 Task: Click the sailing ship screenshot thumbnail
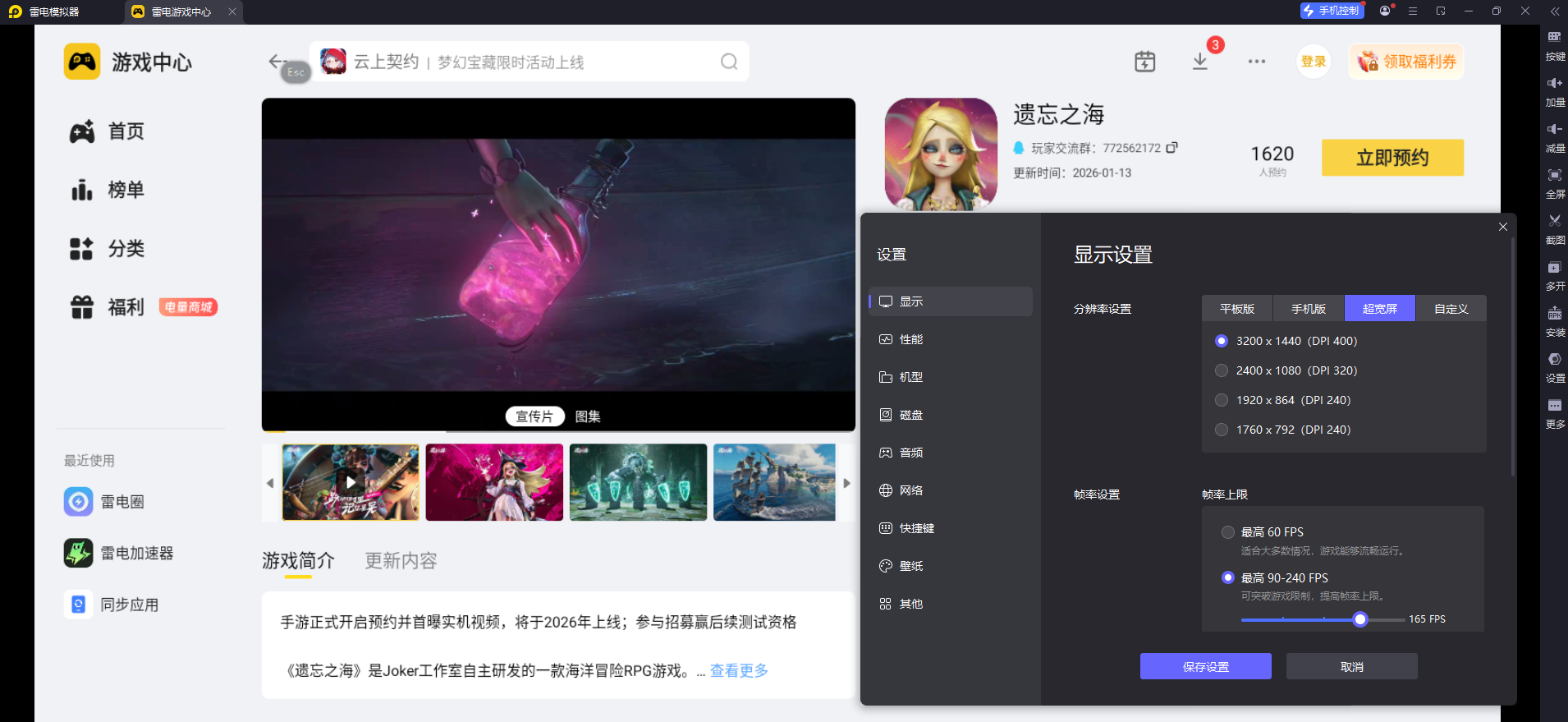click(x=774, y=482)
